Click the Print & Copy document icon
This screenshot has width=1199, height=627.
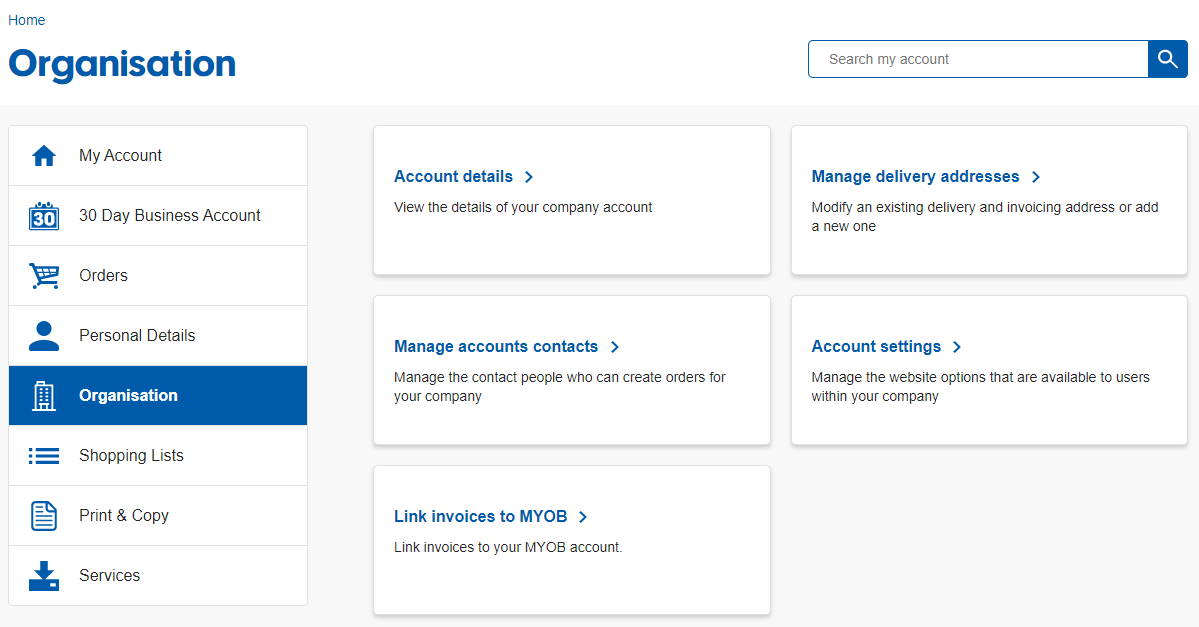click(44, 515)
